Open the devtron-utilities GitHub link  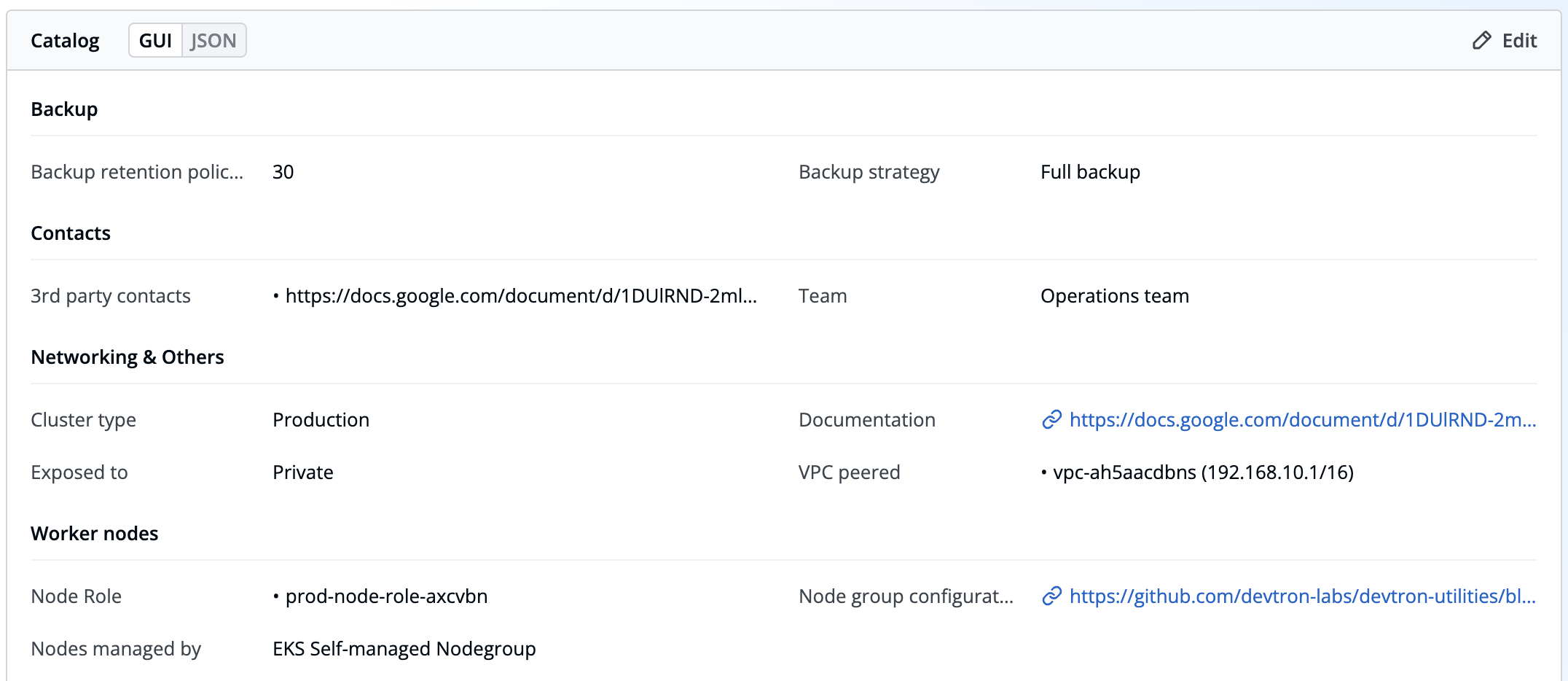(x=1303, y=596)
